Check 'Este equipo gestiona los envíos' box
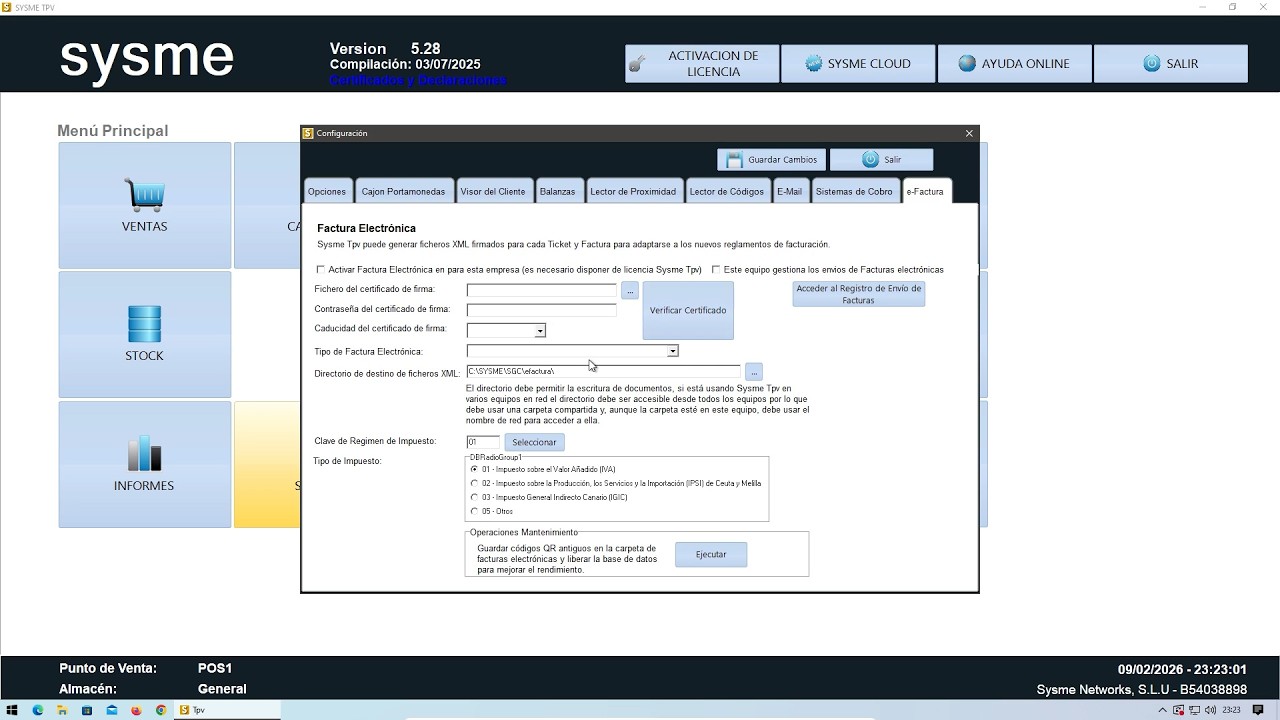Screen dimensions: 1280x720 [716, 270]
